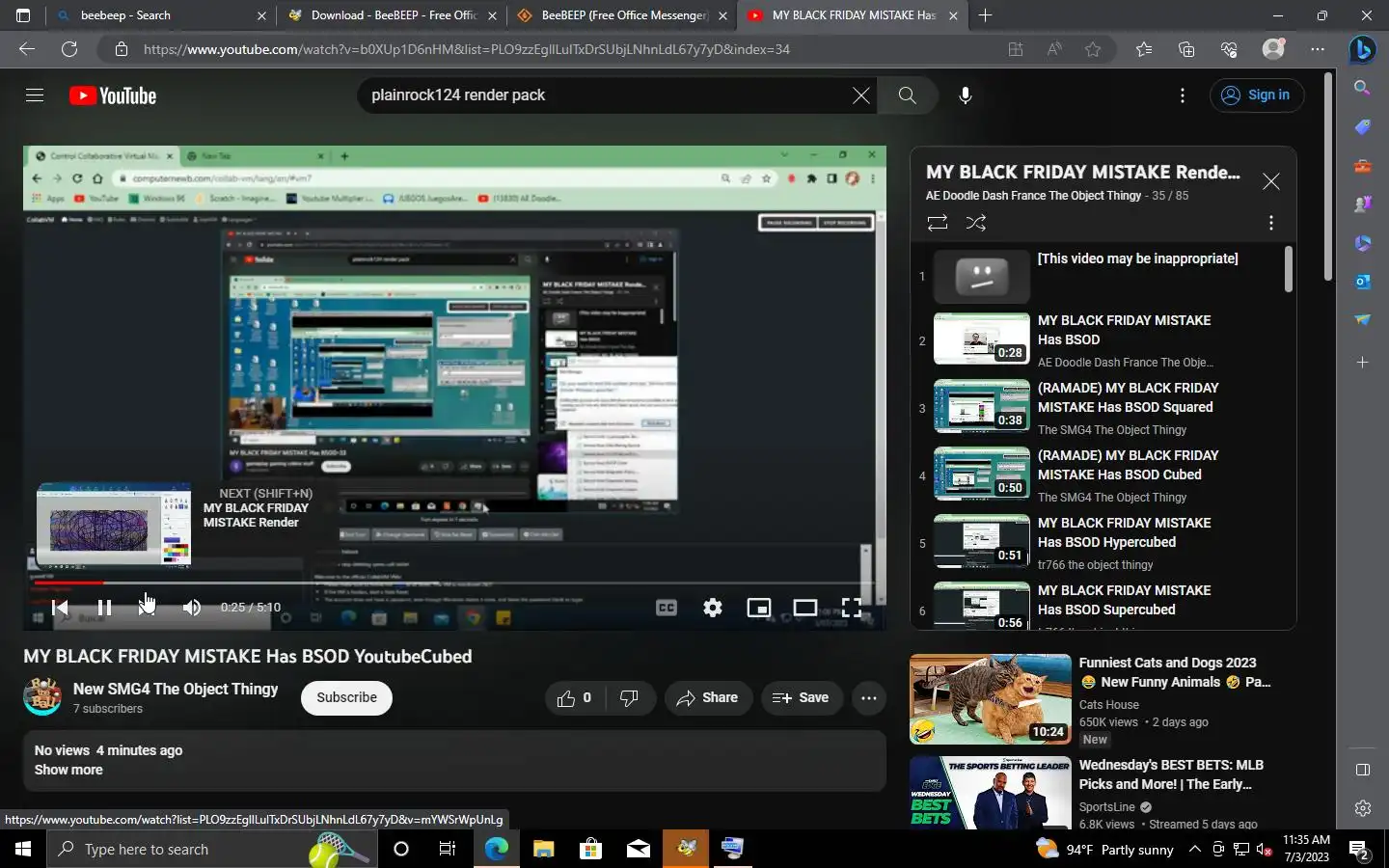Refresh the page
1389x868 pixels.
click(x=69, y=49)
